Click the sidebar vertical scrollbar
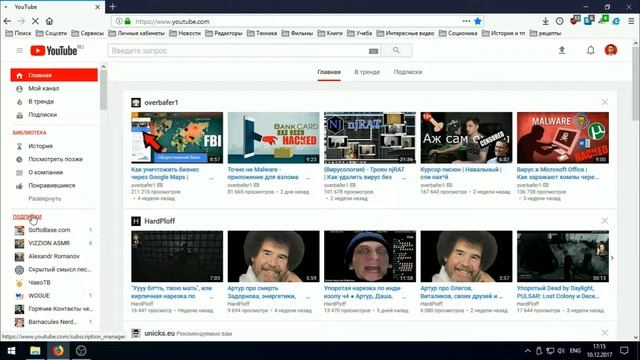 point(103,89)
